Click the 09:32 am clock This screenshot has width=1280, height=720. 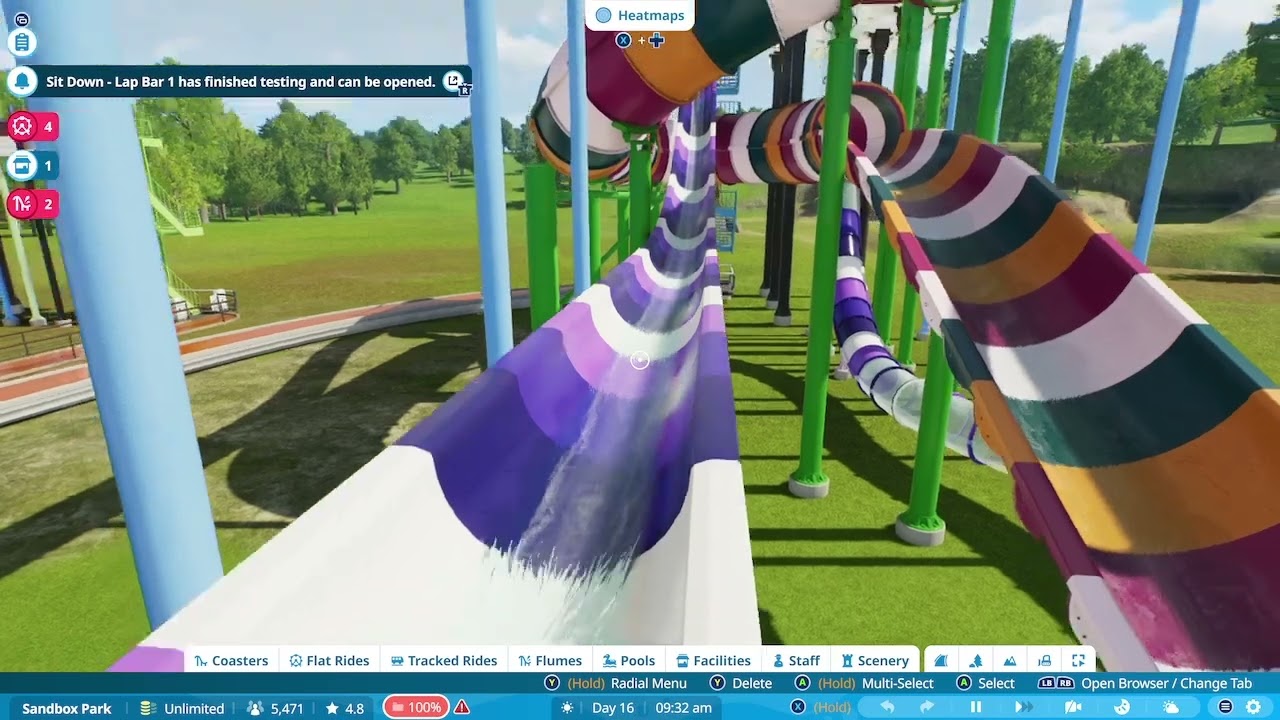tap(684, 708)
